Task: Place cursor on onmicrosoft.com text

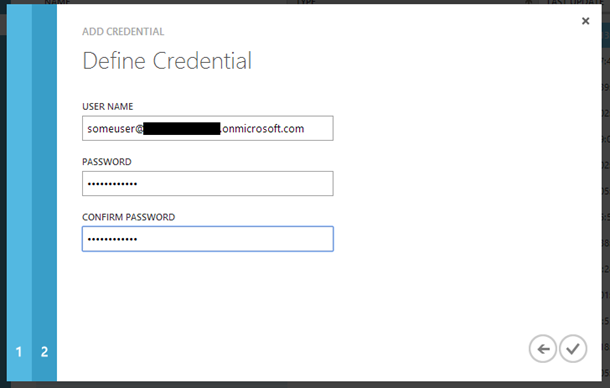Action: pyautogui.click(x=263, y=129)
